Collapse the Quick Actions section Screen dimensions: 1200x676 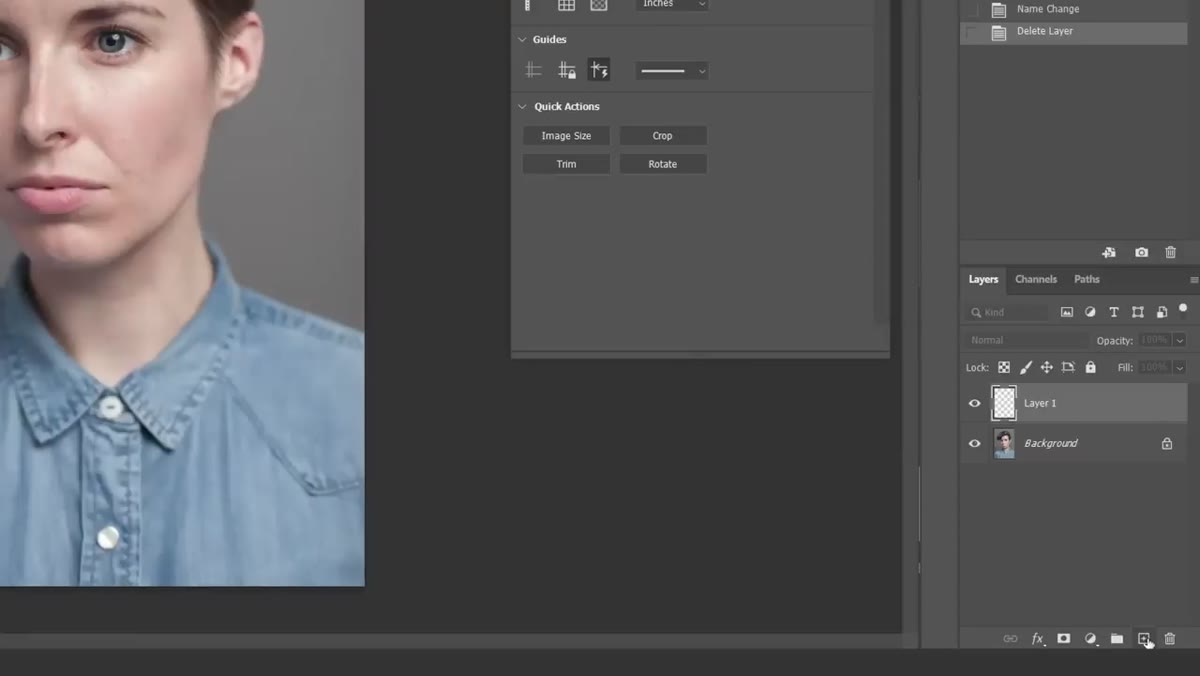[x=522, y=107]
